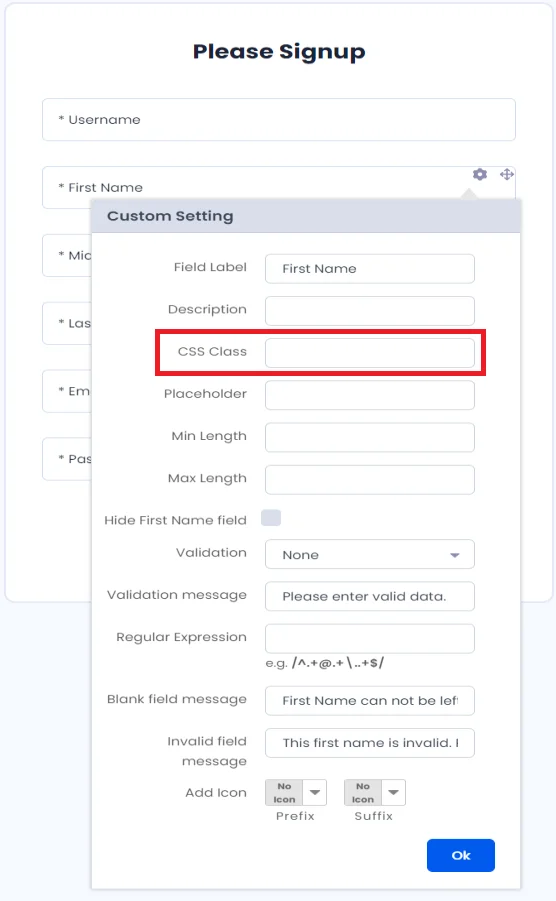Expand the Prefix icon dropdown arrow

pyautogui.click(x=315, y=792)
